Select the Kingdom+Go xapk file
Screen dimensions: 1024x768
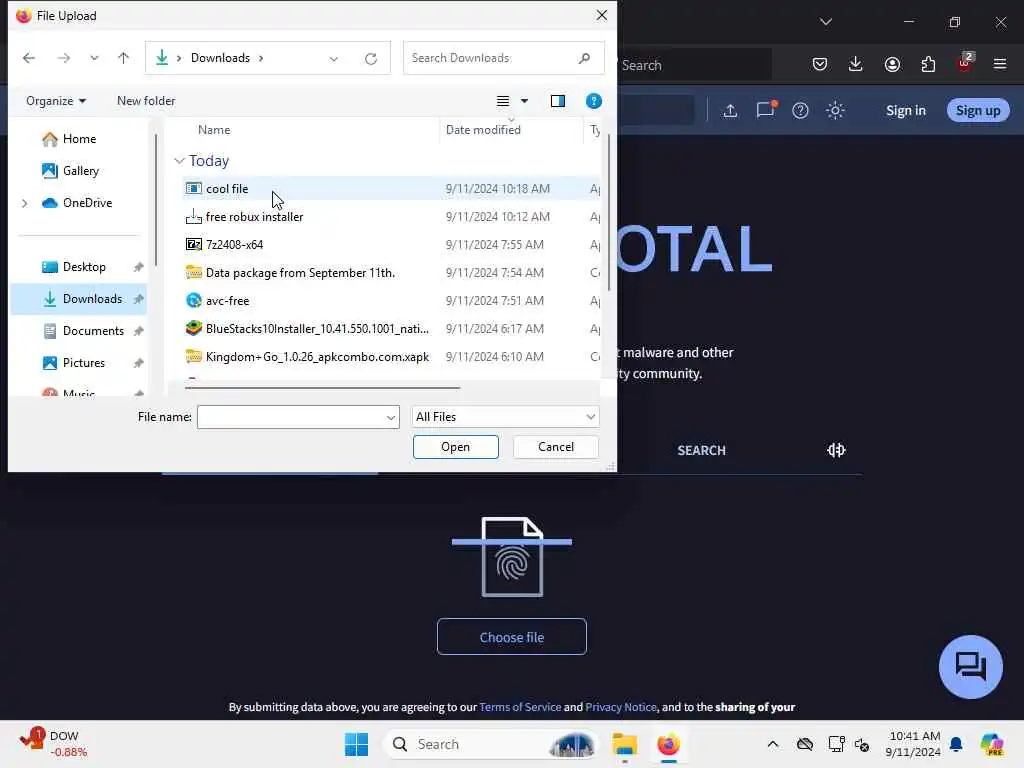pyautogui.click(x=391, y=357)
